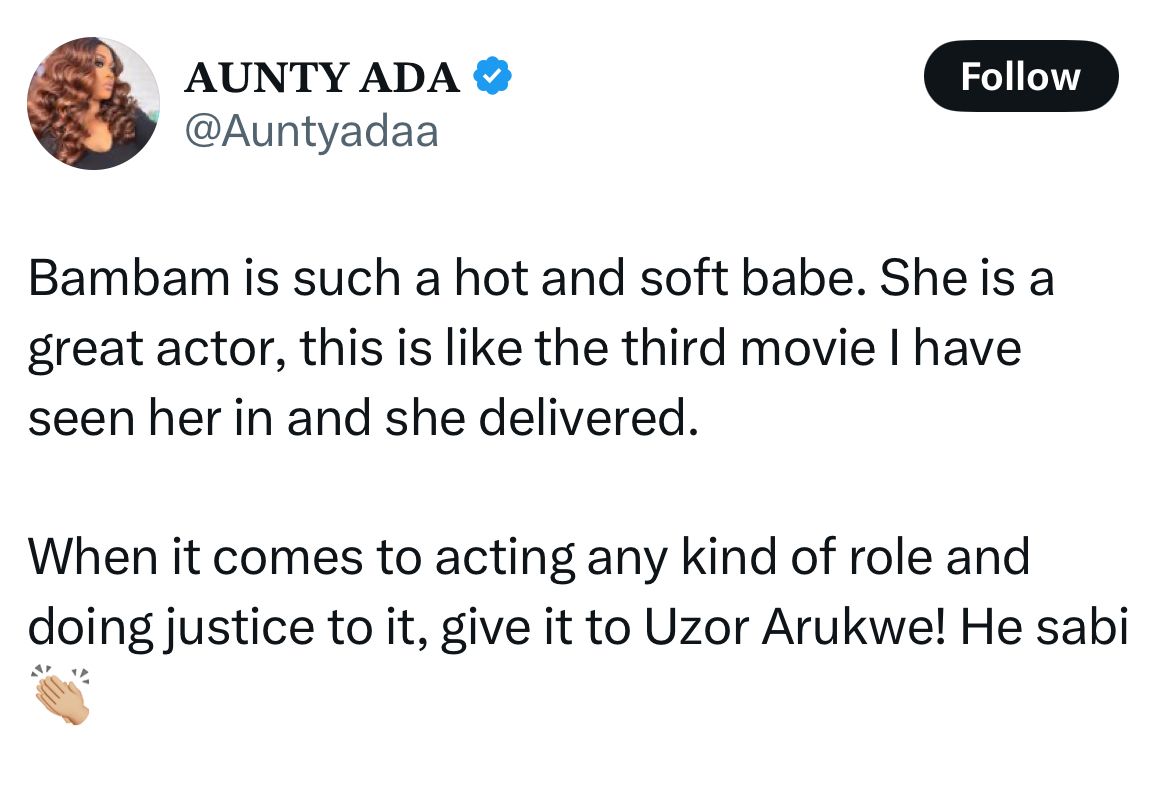1170x805 pixels.
Task: Click the word 'third' in the tweet
Action: [x=674, y=348]
